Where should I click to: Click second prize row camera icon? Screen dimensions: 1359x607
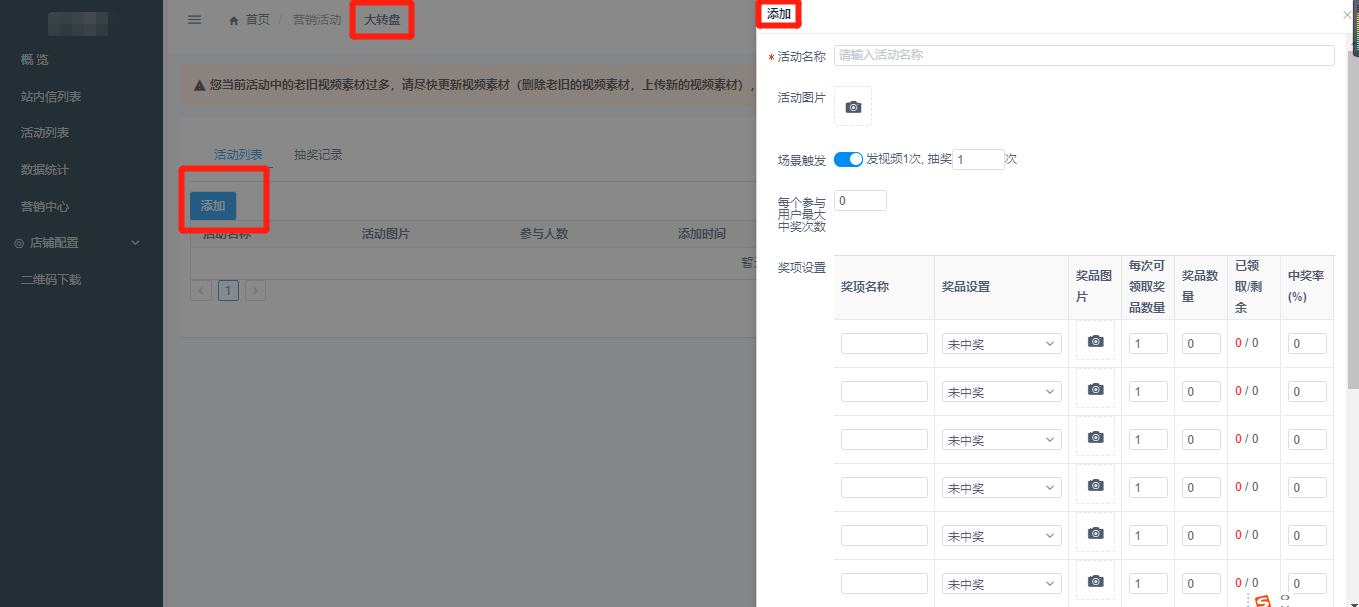tap(1095, 390)
